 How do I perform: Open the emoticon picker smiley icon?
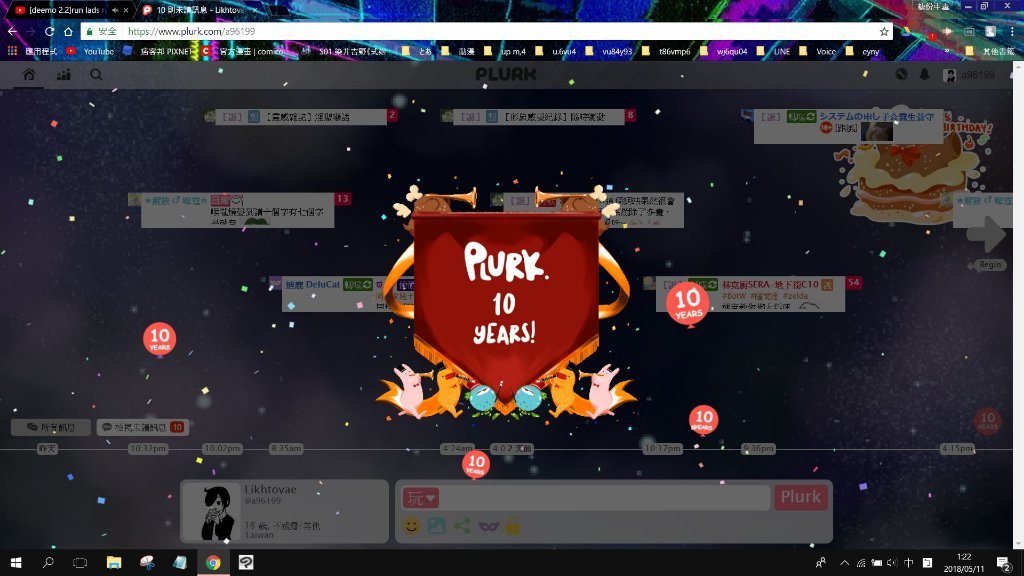click(x=411, y=526)
